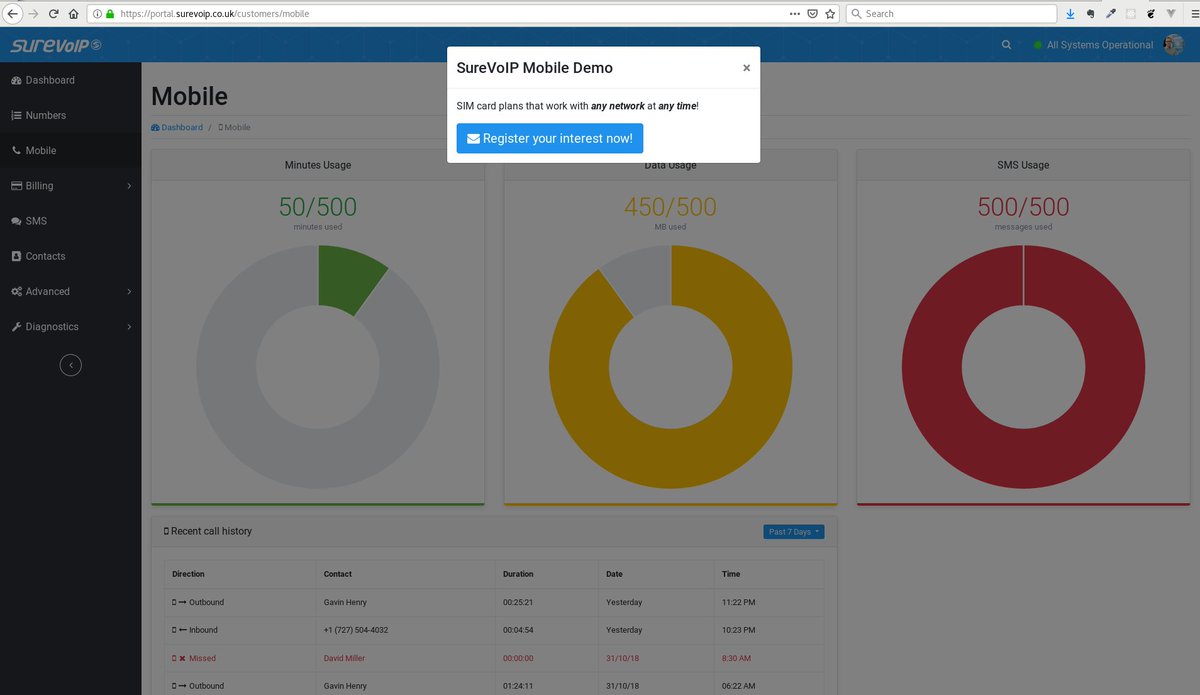The width and height of the screenshot is (1200, 695).
Task: Follow the Dashboard breadcrumb link
Action: 177,128
